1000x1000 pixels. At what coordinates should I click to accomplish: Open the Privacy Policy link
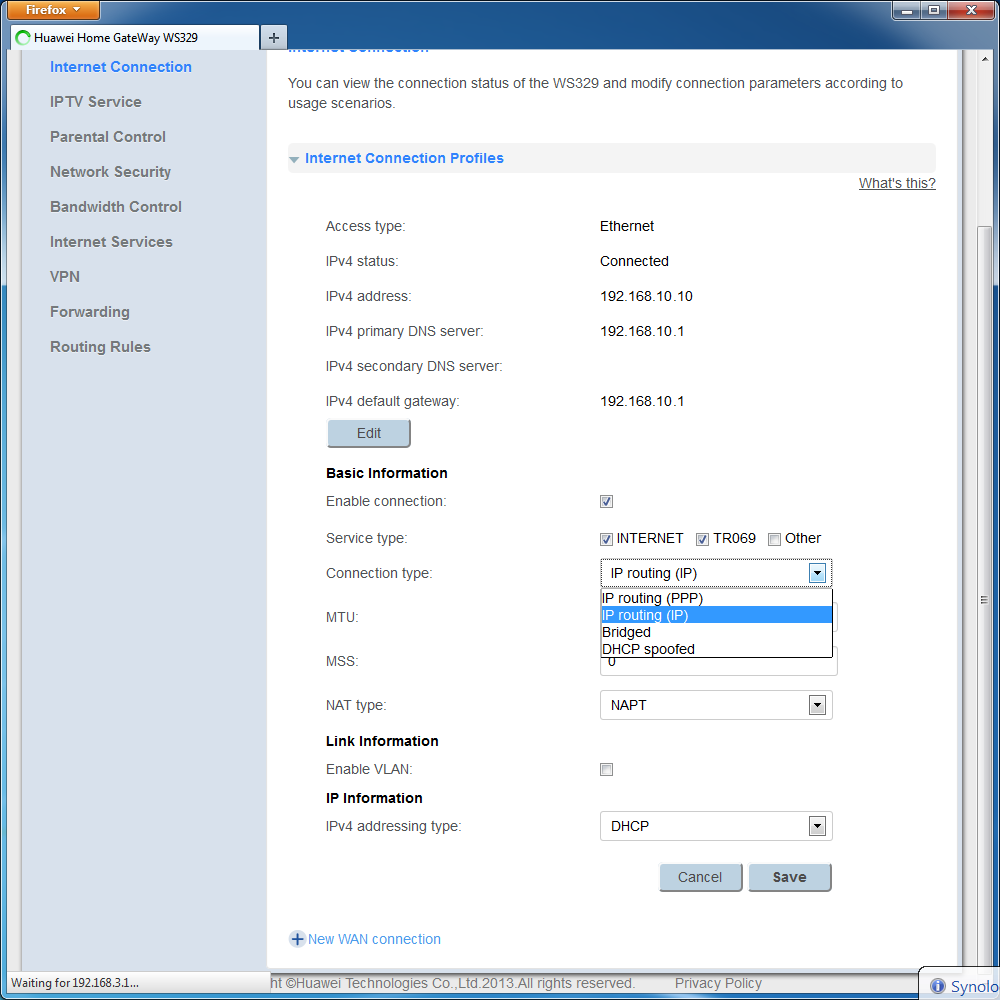[718, 983]
